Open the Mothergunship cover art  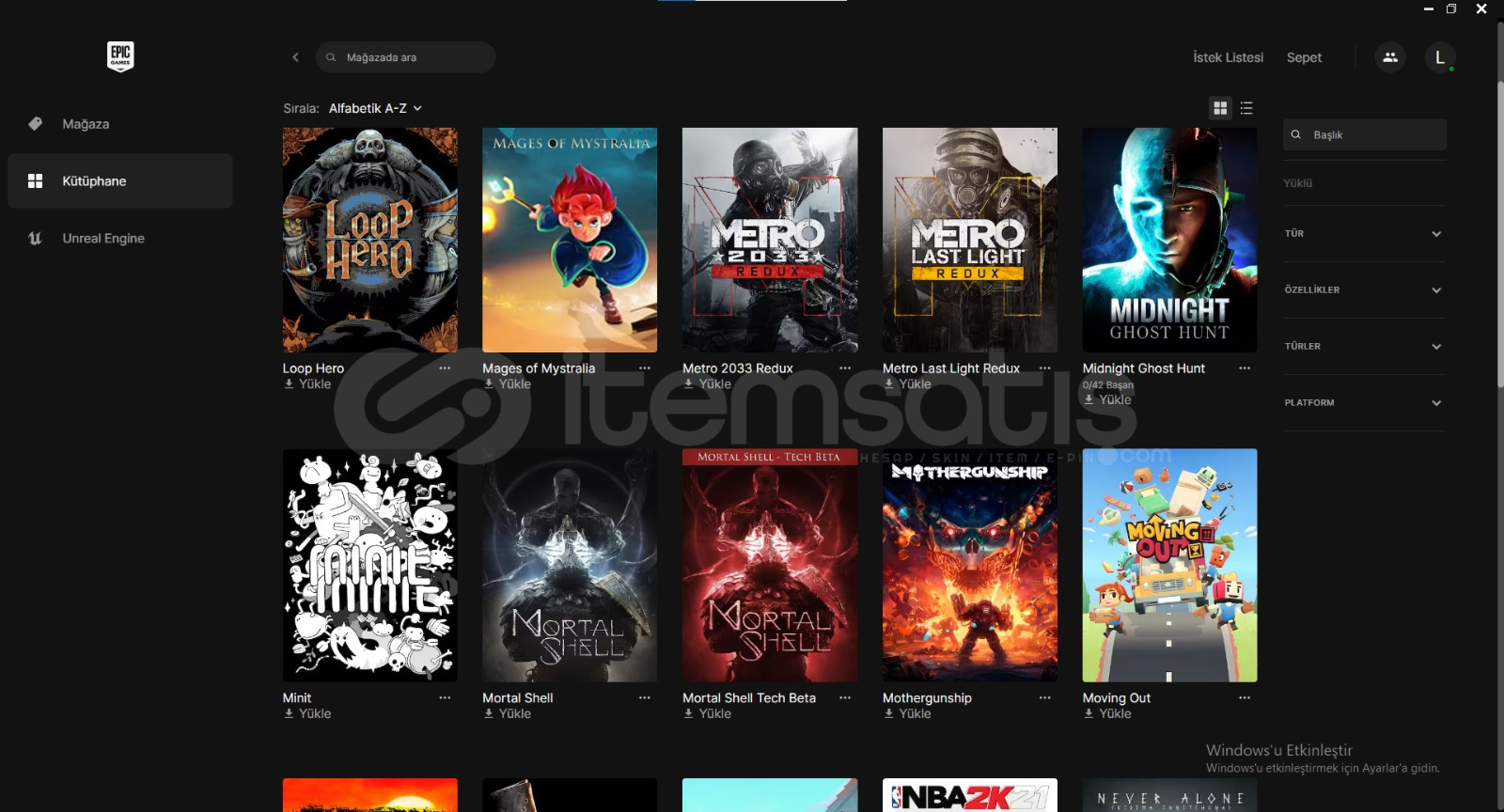[970, 565]
